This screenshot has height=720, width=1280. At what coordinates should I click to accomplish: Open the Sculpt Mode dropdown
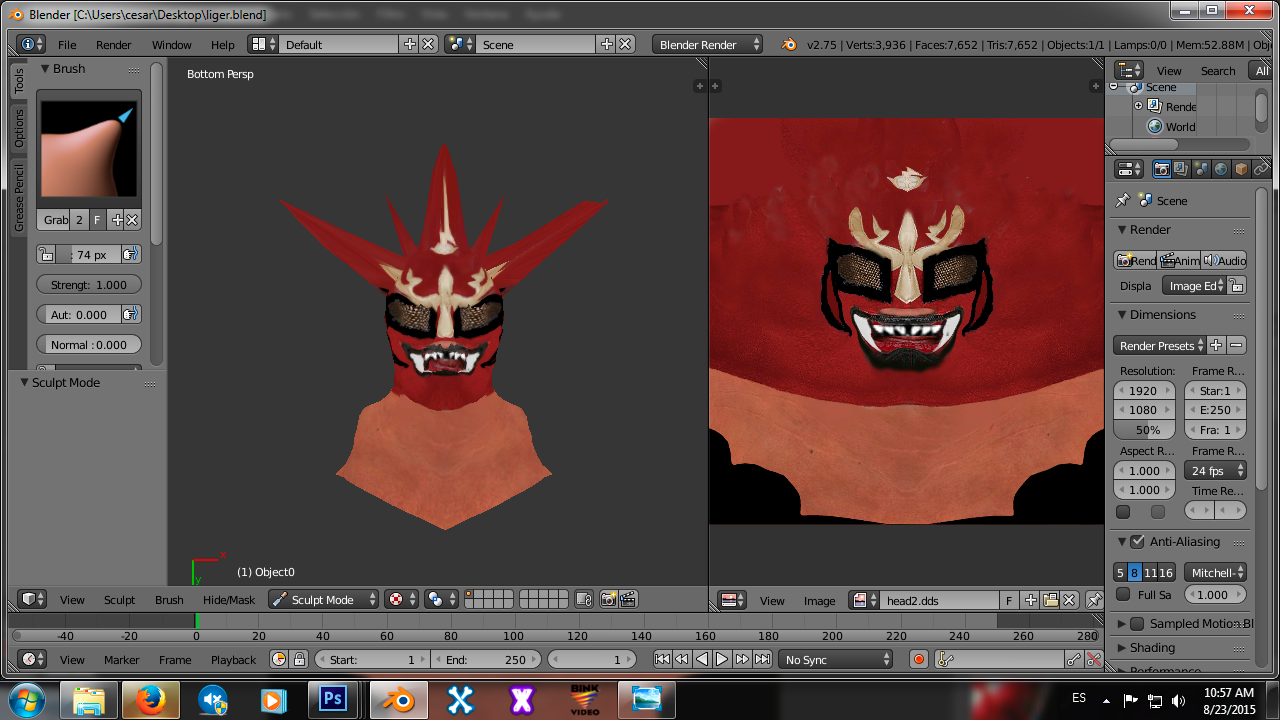(x=324, y=600)
